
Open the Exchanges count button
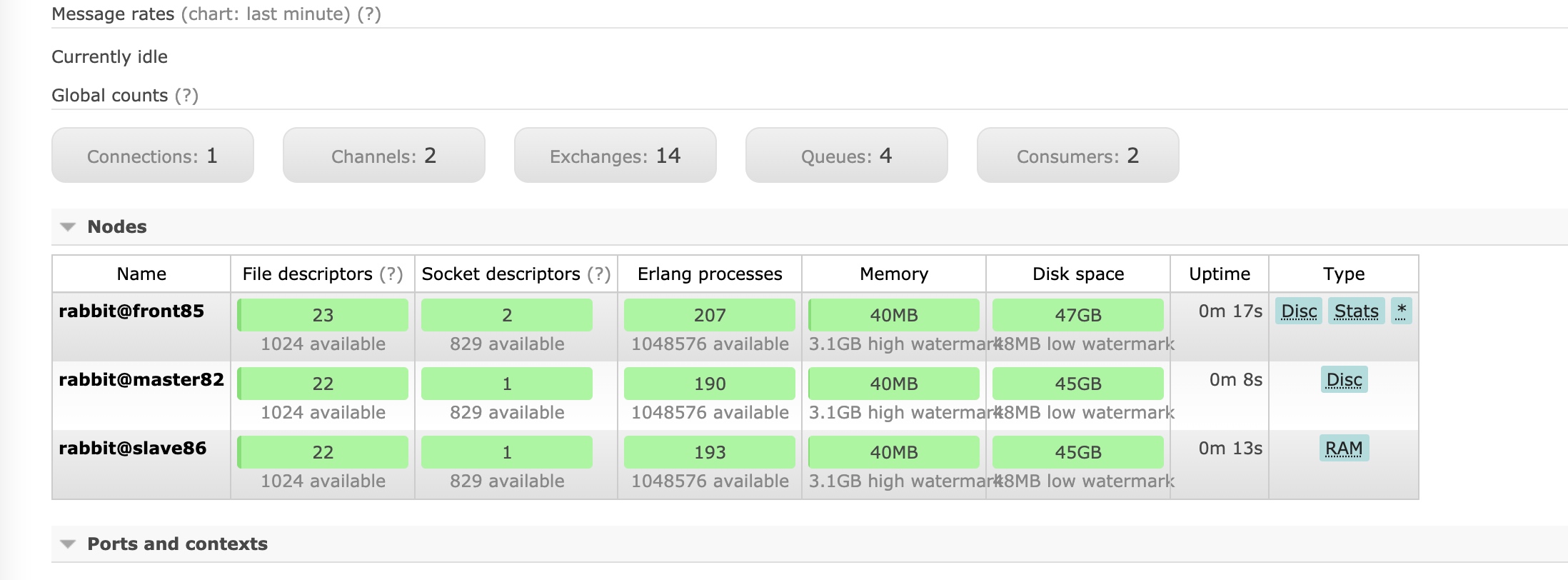[615, 156]
